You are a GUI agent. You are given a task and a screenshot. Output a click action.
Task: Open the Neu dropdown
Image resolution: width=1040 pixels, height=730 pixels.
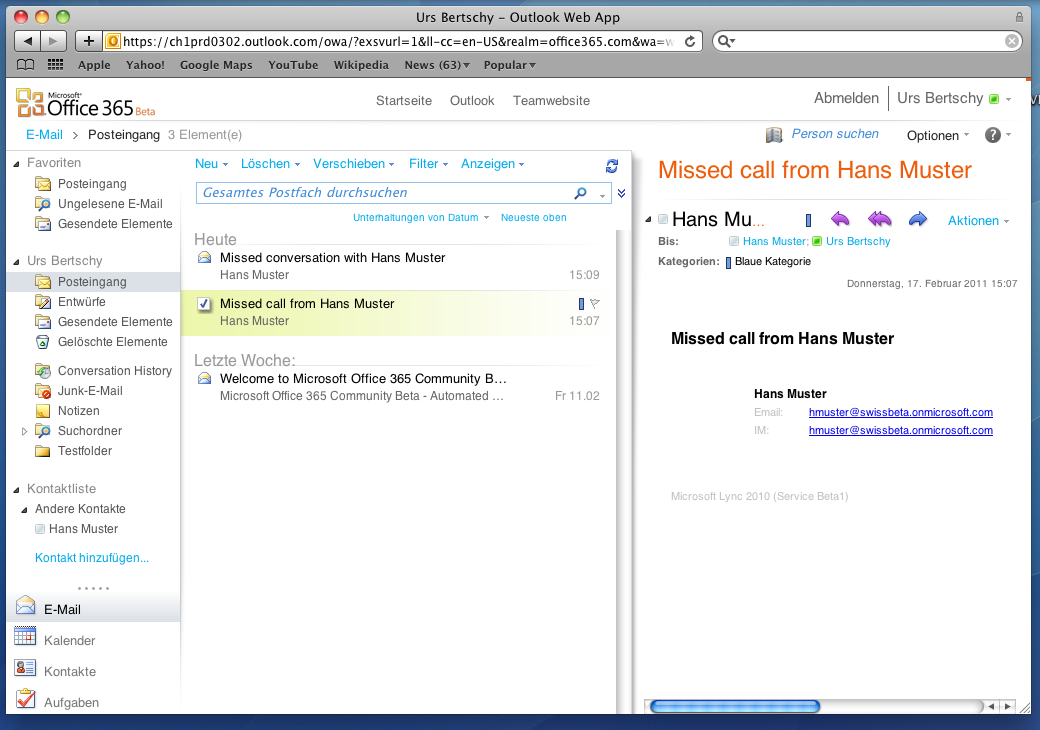[211, 164]
